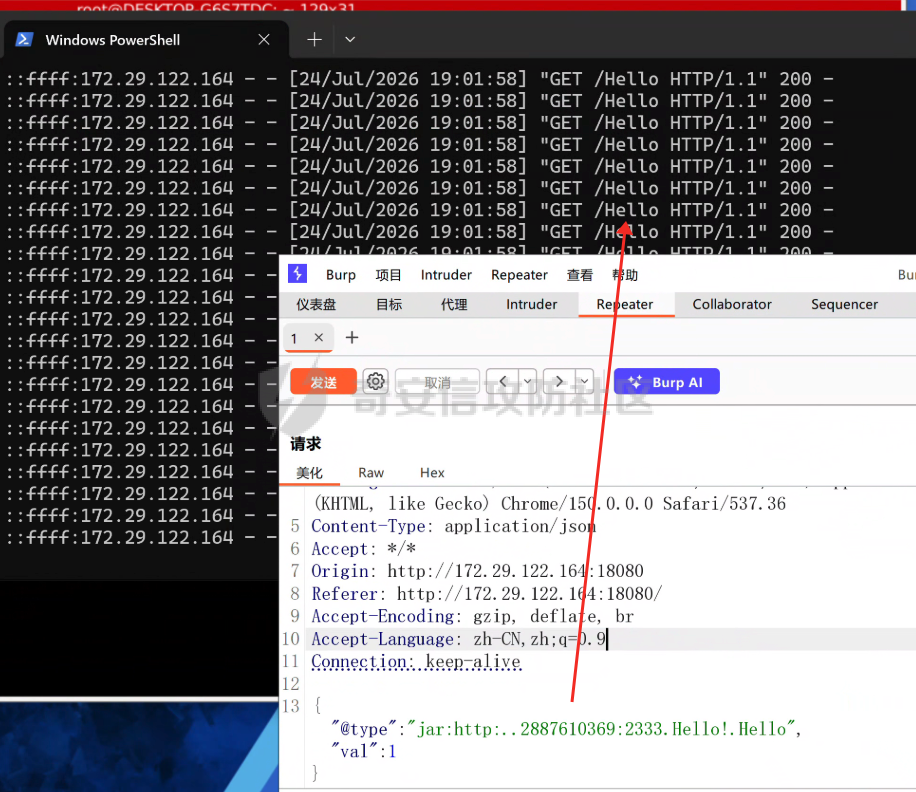916x792 pixels.
Task: Click the 取消 cancel button
Action: point(437,382)
